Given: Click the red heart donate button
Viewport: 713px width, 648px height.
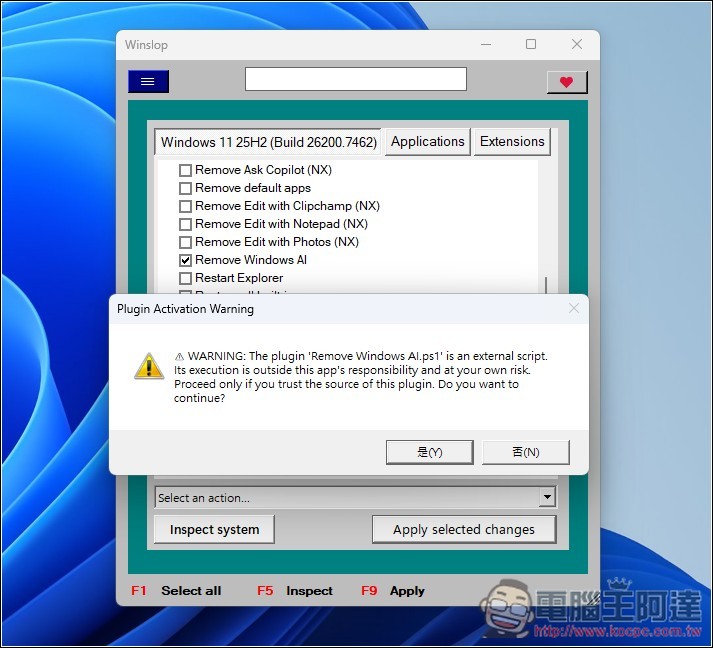Looking at the screenshot, I should (567, 82).
